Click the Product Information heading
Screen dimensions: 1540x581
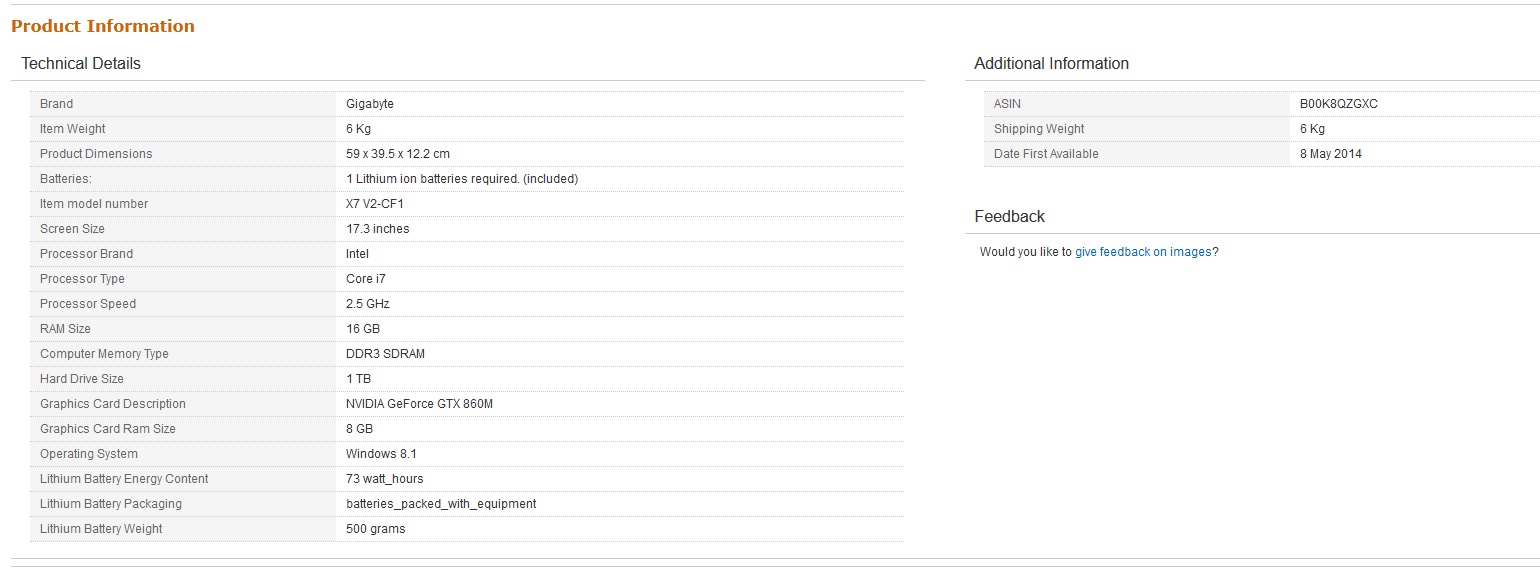pos(103,26)
